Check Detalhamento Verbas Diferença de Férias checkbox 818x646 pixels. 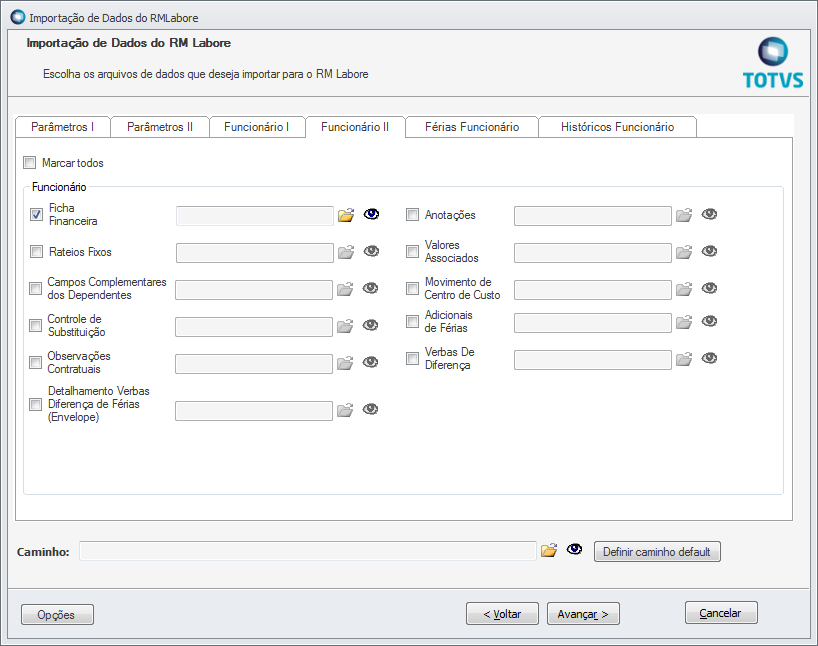point(35,404)
